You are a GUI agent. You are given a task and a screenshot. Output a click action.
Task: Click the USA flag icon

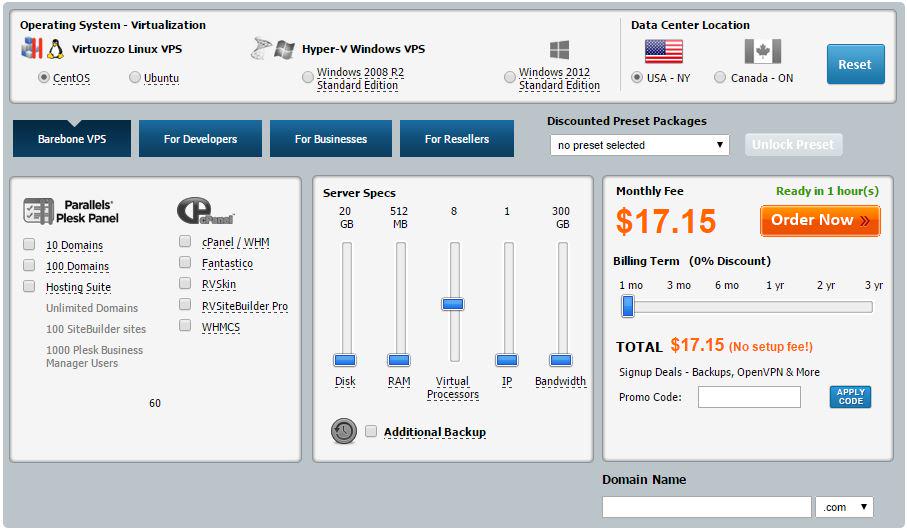pyautogui.click(x=663, y=51)
